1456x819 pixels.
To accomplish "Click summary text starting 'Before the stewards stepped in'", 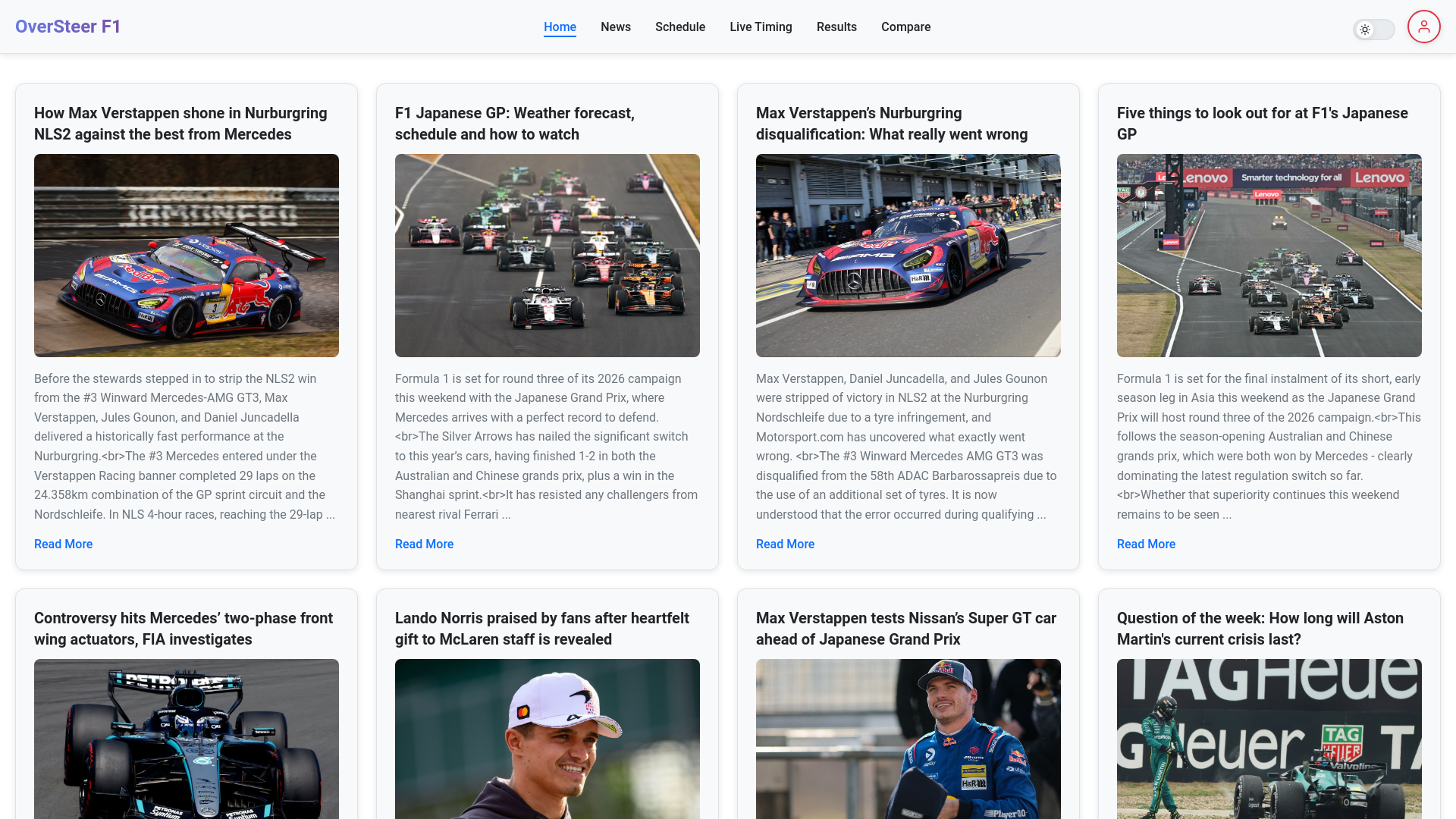I will (185, 447).
